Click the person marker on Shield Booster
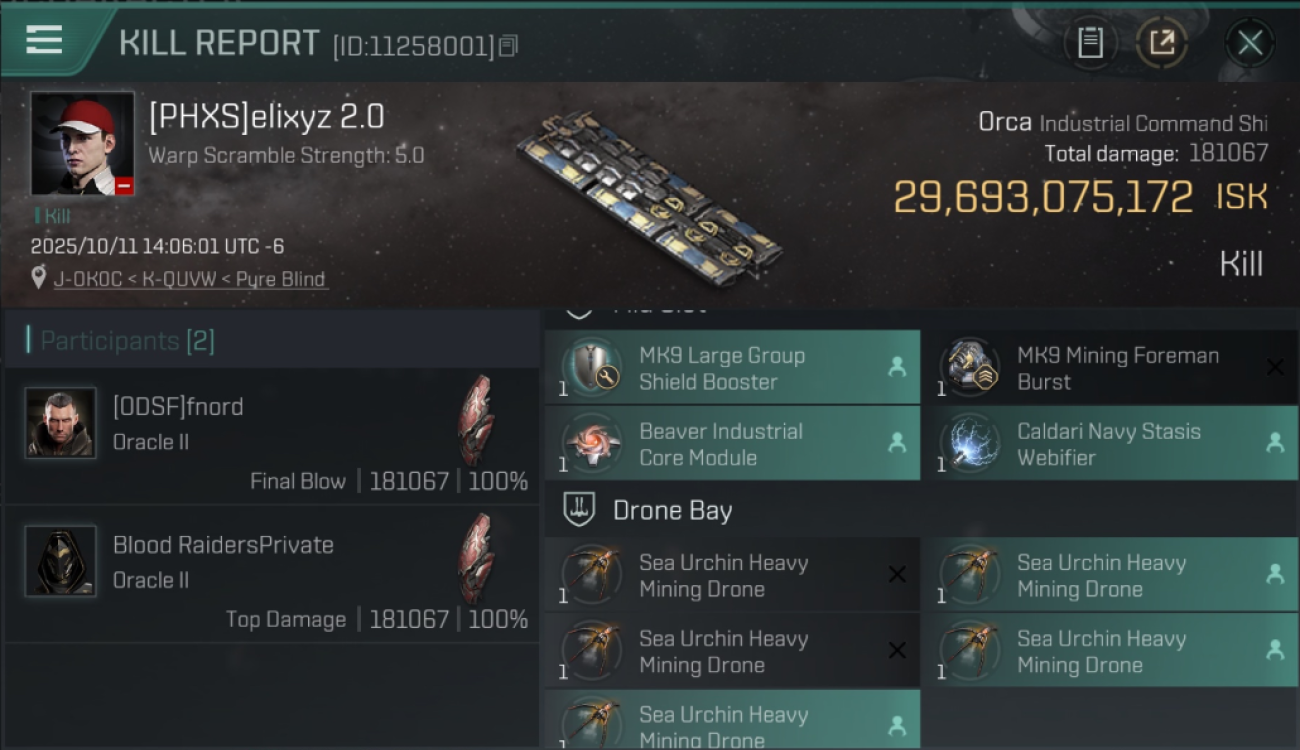 (x=897, y=367)
